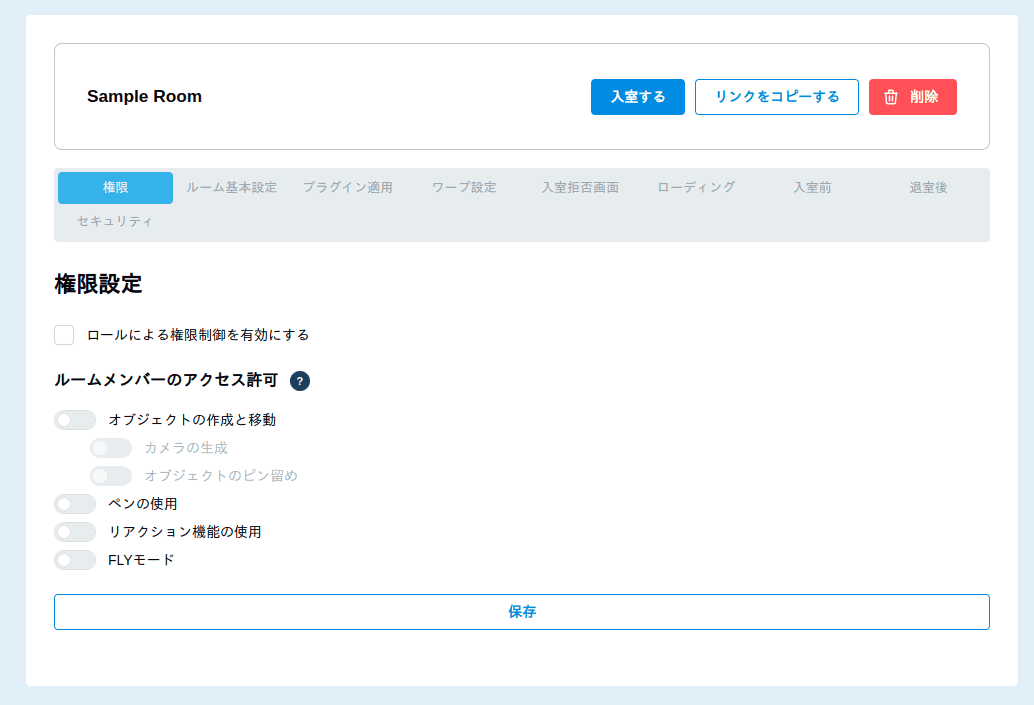This screenshot has width=1034, height=705.
Task: Open the help icon beside ルームメンバーのアクセス許可
Action: point(300,381)
